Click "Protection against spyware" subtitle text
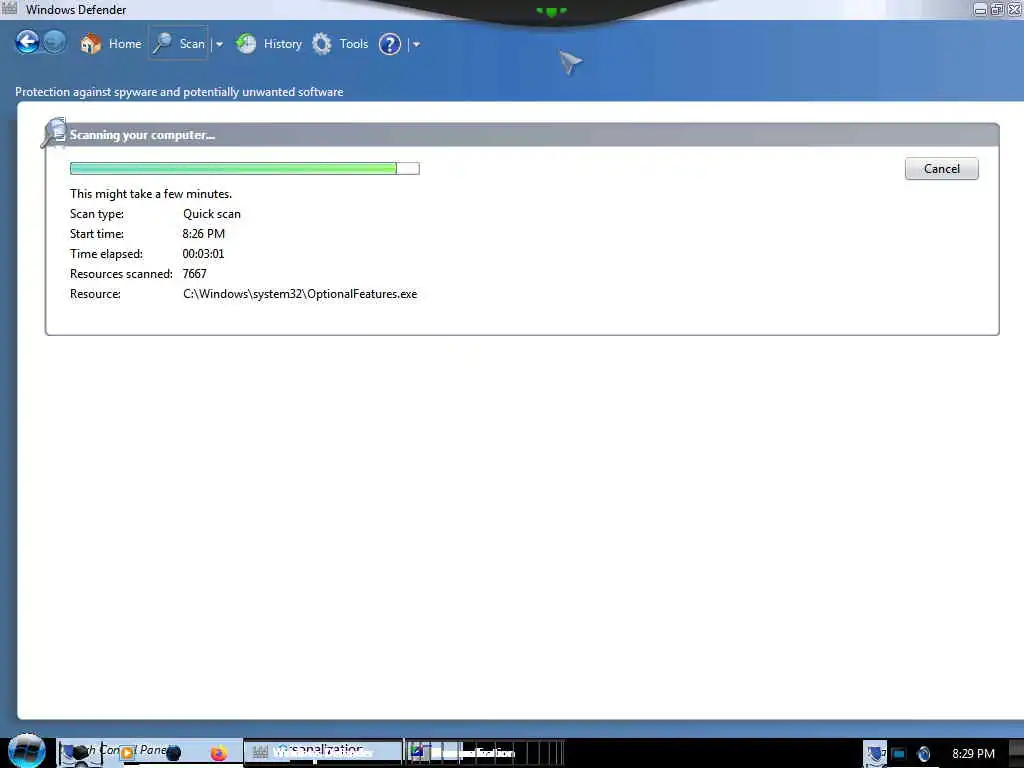Screen dimensions: 1024x768 click(x=179, y=92)
